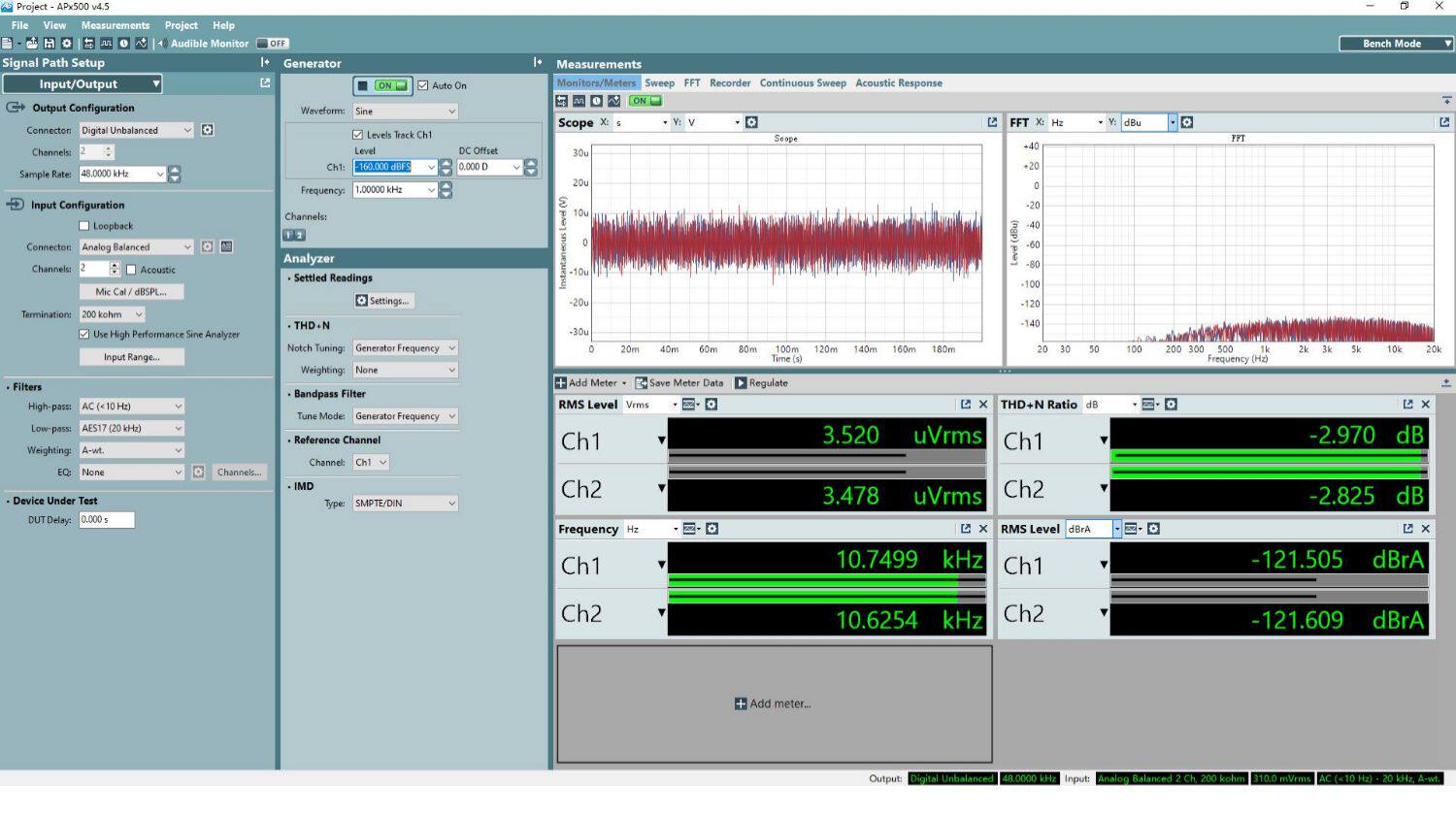This screenshot has width=1456, height=814.
Task: Open the Sample Rate dropdown
Action: tap(122, 174)
